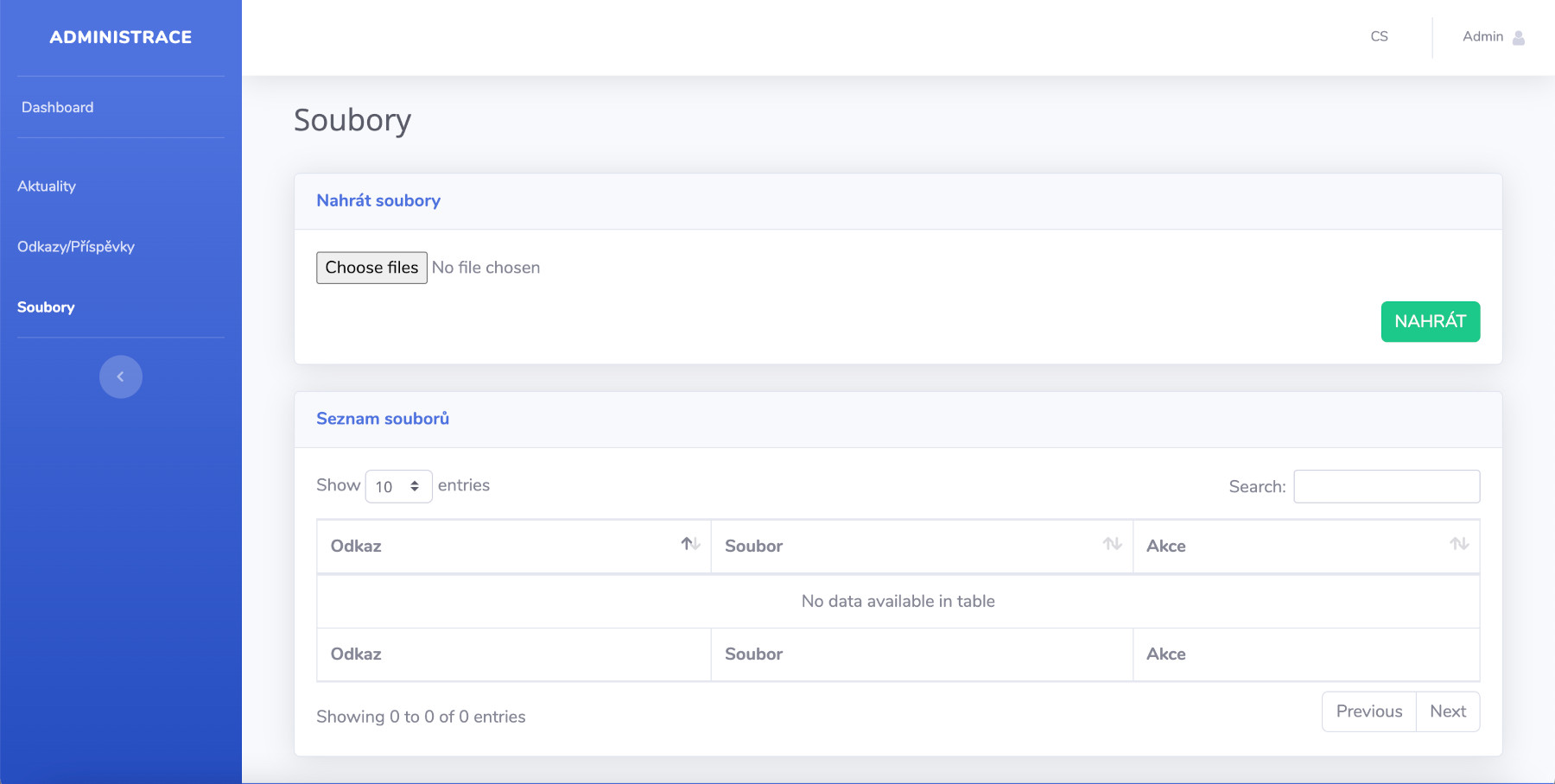
Task: Click the Odkaz column header
Action: [x=356, y=547]
